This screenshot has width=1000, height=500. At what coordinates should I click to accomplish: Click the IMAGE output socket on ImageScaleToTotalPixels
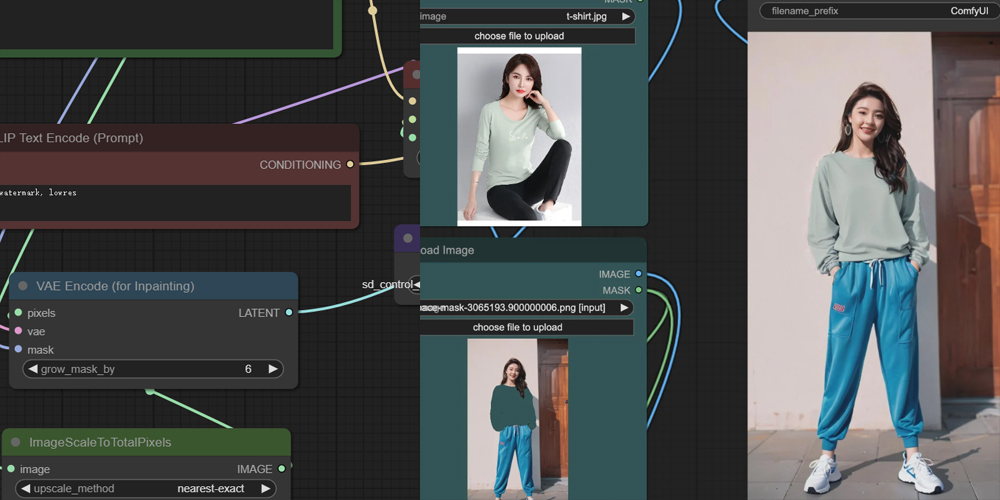coord(282,469)
